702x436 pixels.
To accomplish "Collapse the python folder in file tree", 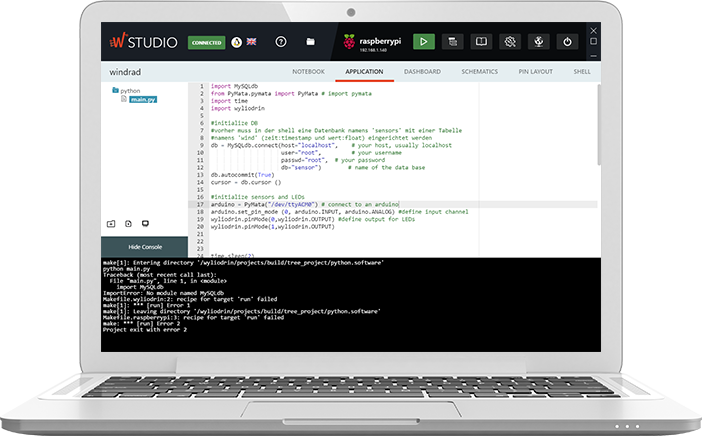I will tap(117, 91).
